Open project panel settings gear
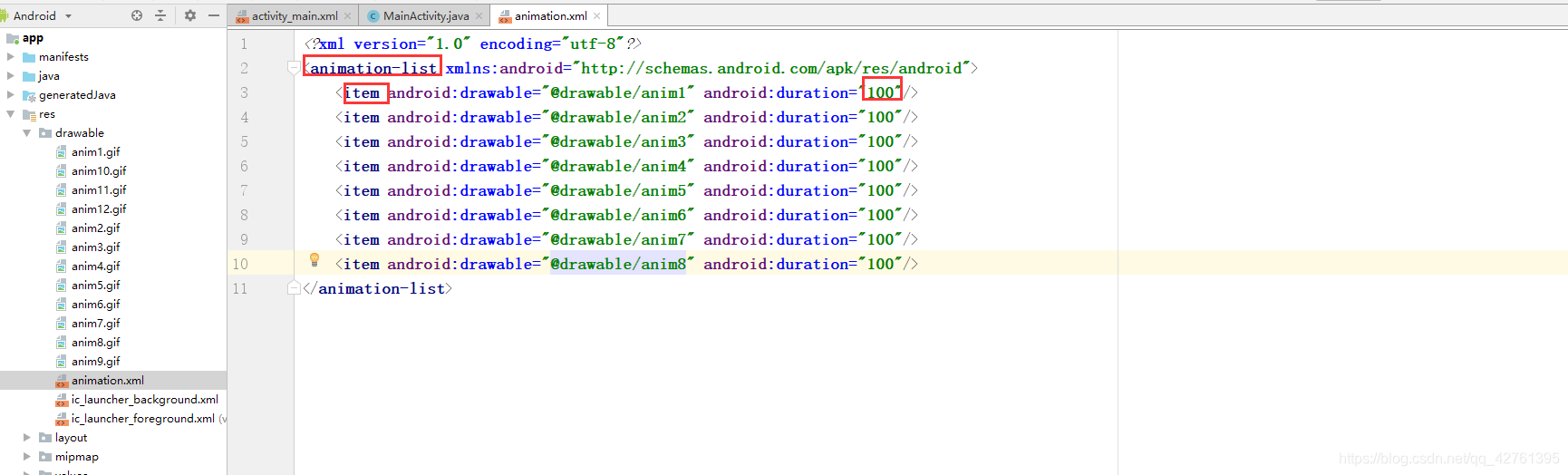This screenshot has width=1568, height=475. click(190, 15)
